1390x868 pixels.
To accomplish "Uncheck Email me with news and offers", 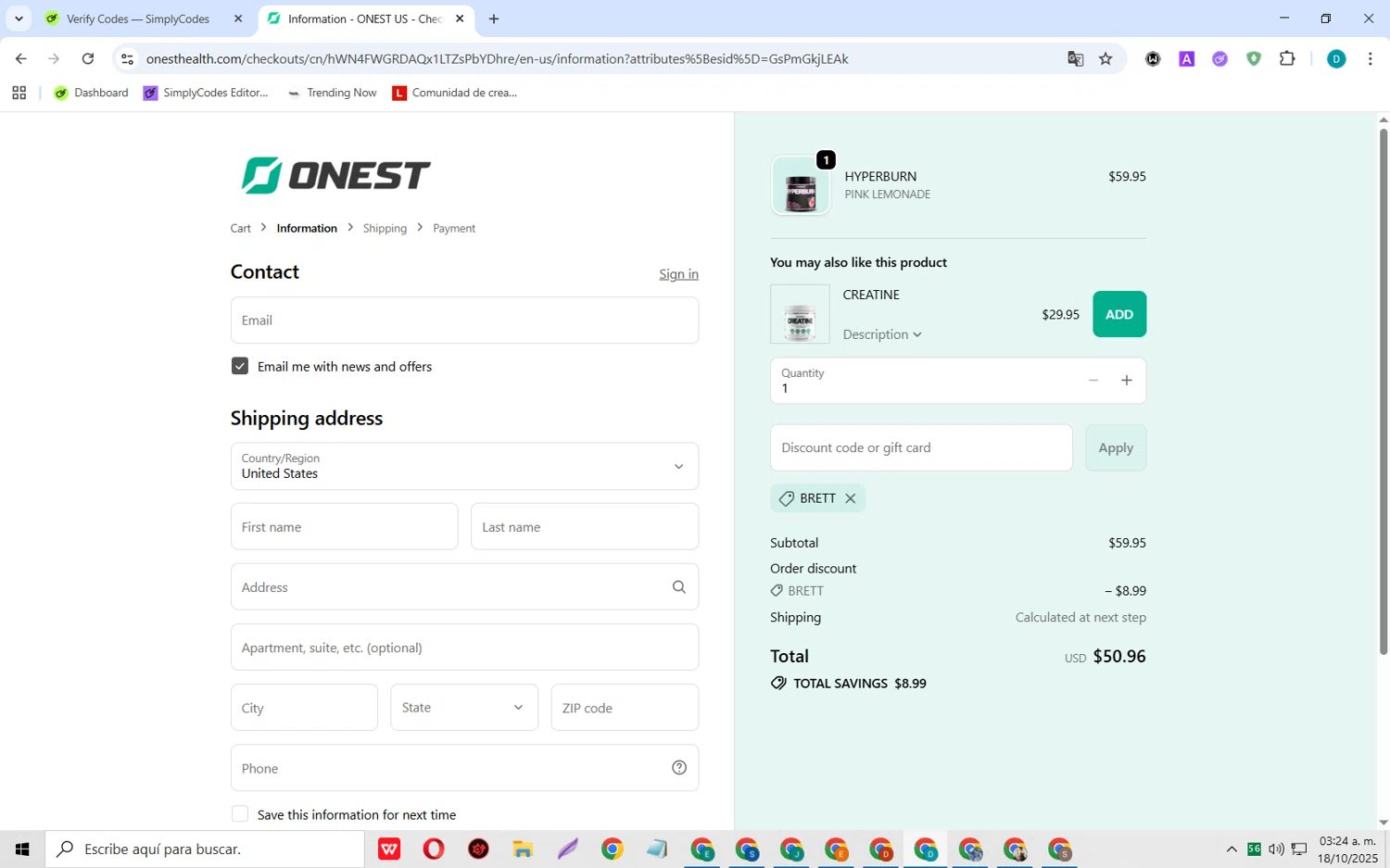I will coord(240,366).
